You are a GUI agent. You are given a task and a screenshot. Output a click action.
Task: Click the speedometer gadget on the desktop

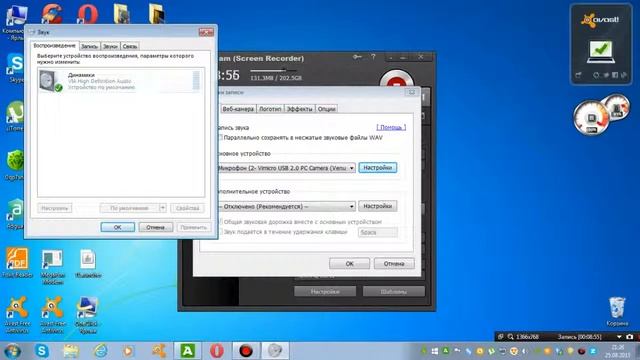click(x=591, y=118)
